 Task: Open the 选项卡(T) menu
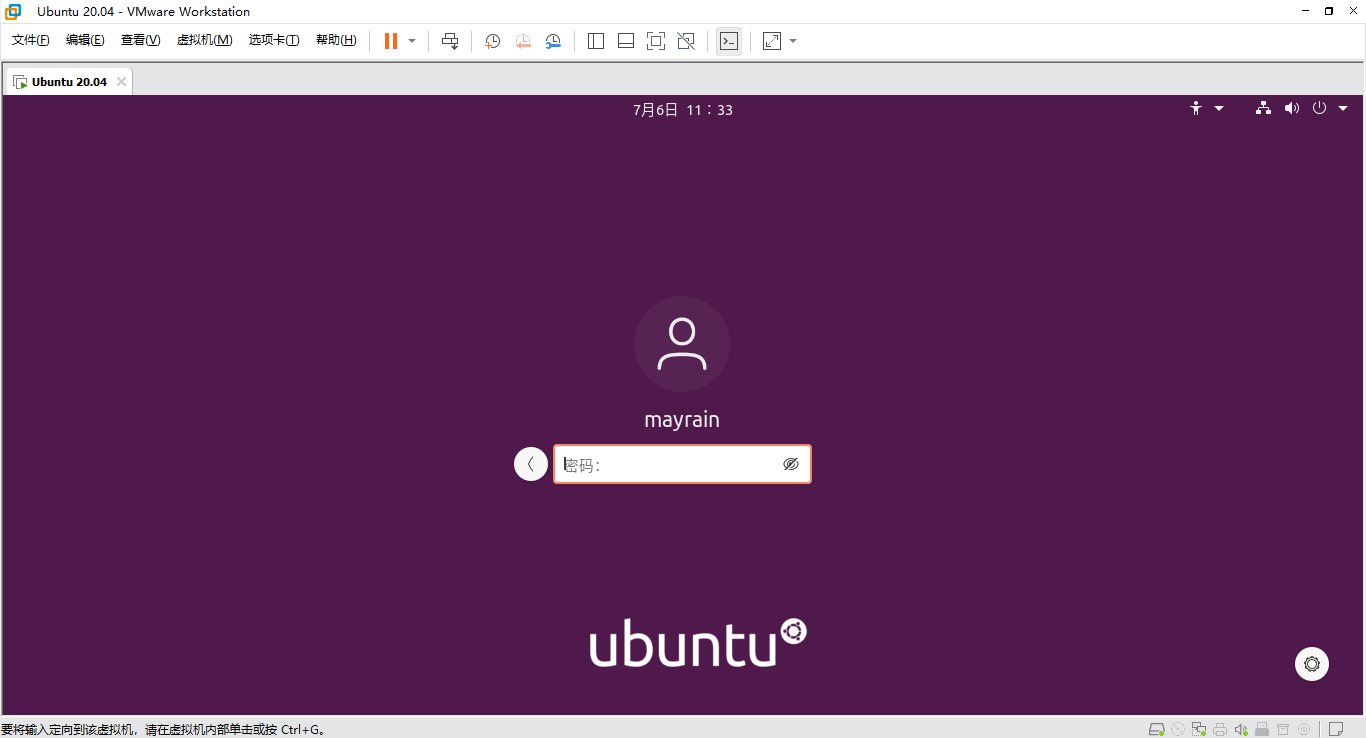(x=274, y=40)
